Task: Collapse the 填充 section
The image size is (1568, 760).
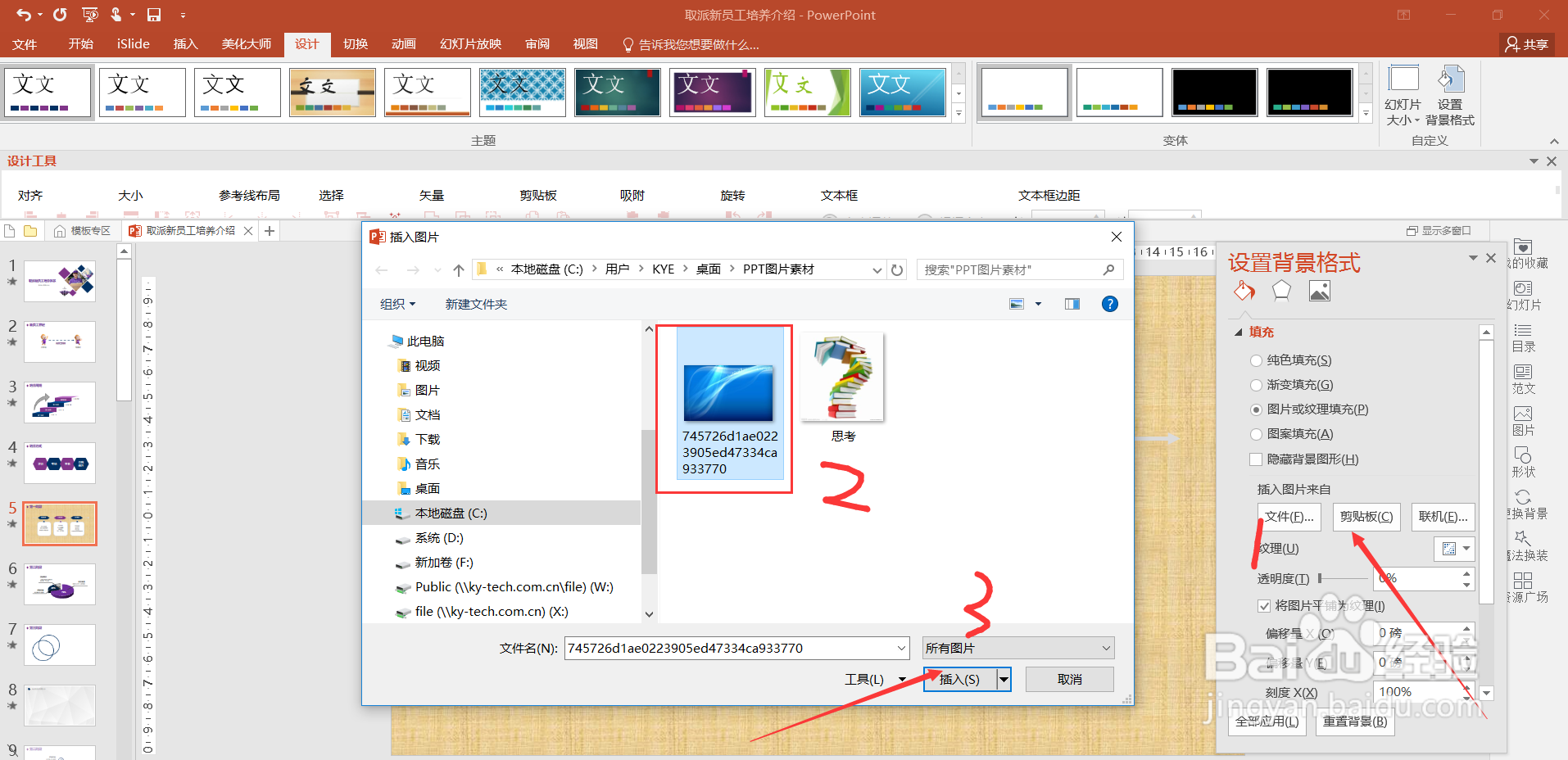Action: coord(1239,332)
